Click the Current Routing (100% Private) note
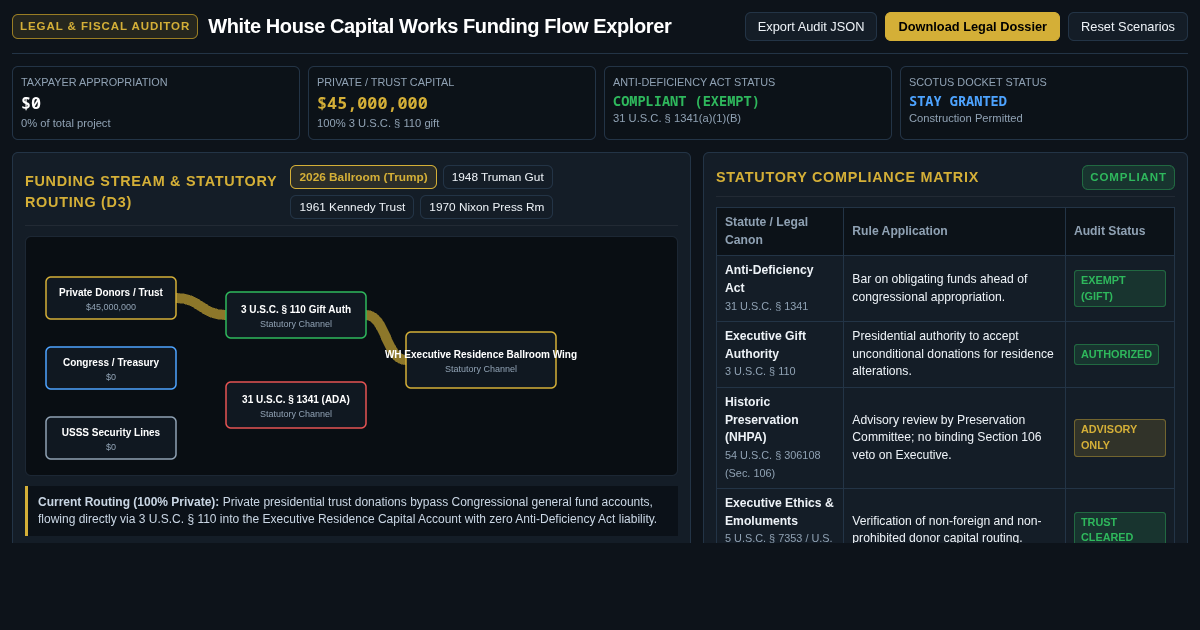Image resolution: width=1200 pixels, height=630 pixels. coord(351,510)
